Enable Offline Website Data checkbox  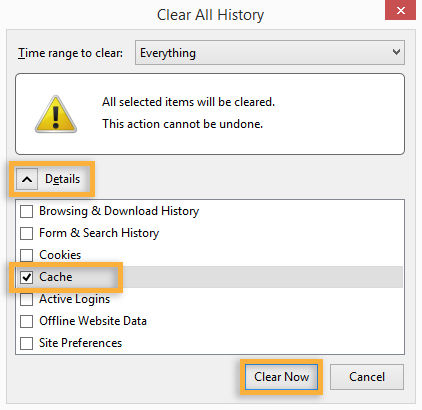(x=26, y=321)
